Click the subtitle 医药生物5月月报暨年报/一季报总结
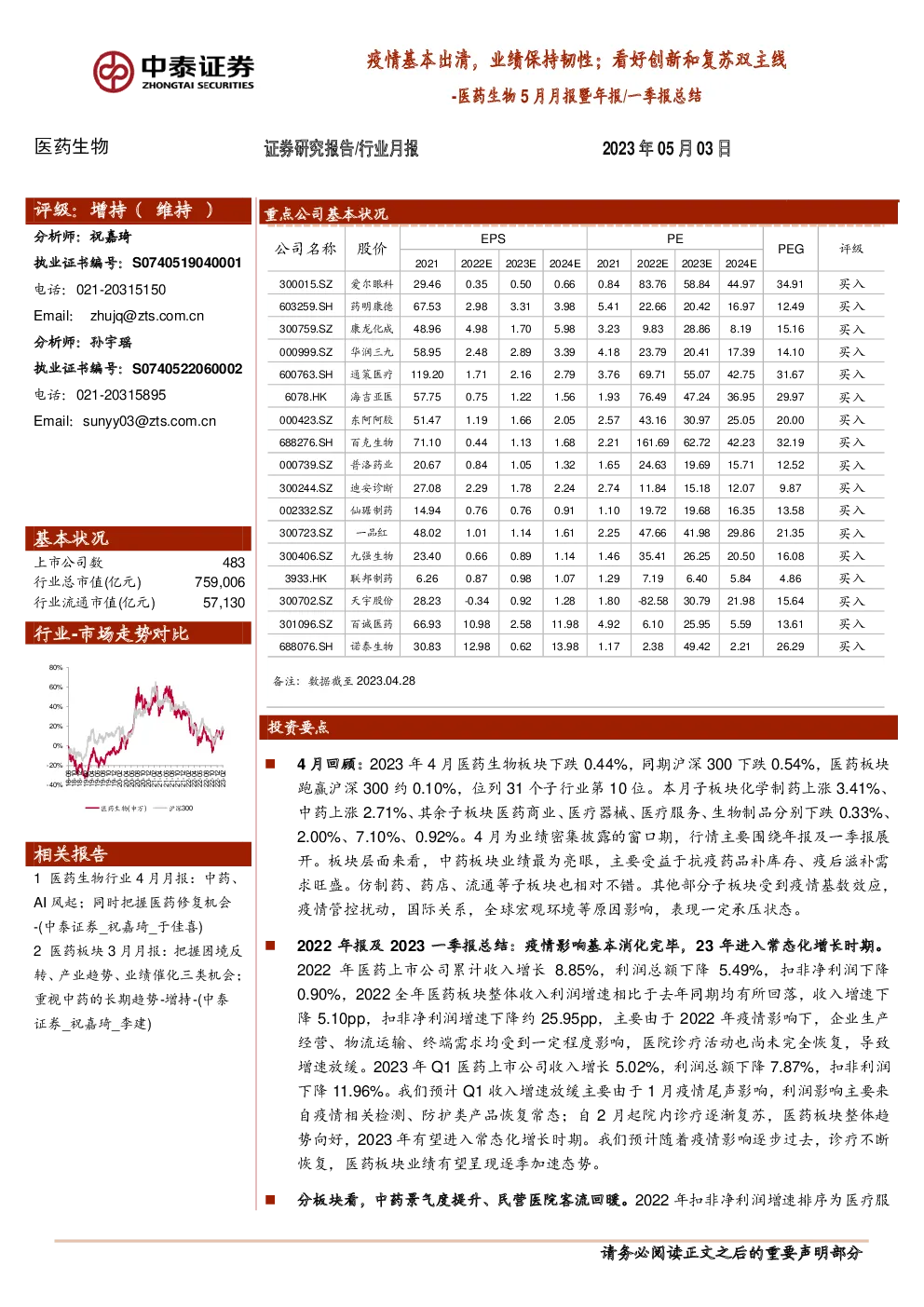The height and width of the screenshot is (1307, 924). coord(577,96)
